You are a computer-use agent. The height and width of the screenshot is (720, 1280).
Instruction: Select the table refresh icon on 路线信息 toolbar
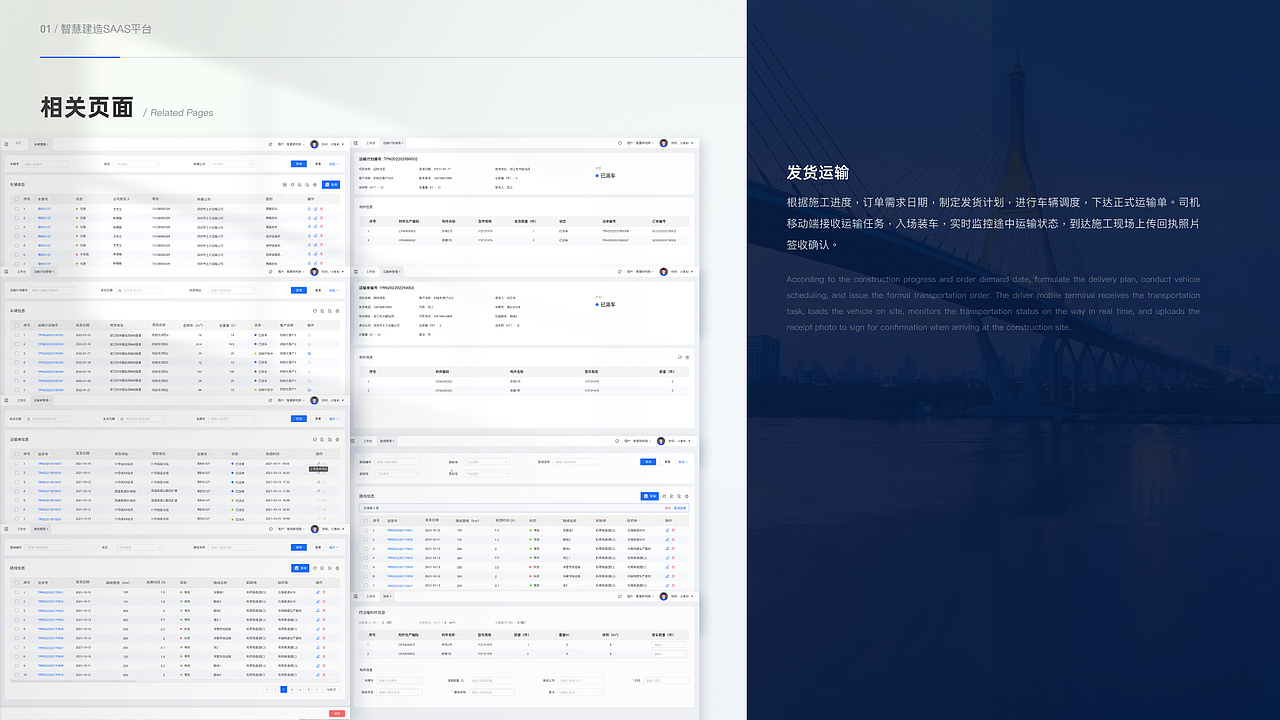pos(314,569)
